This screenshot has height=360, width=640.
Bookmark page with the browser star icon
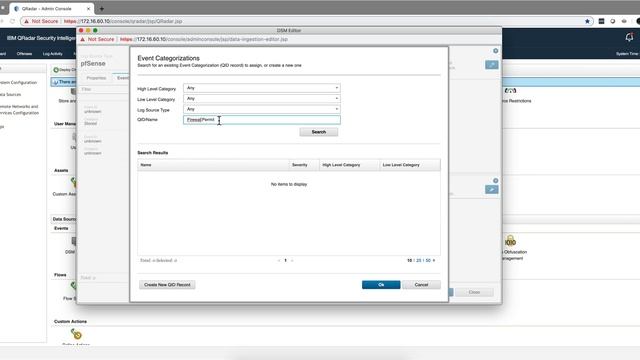pos(587,21)
